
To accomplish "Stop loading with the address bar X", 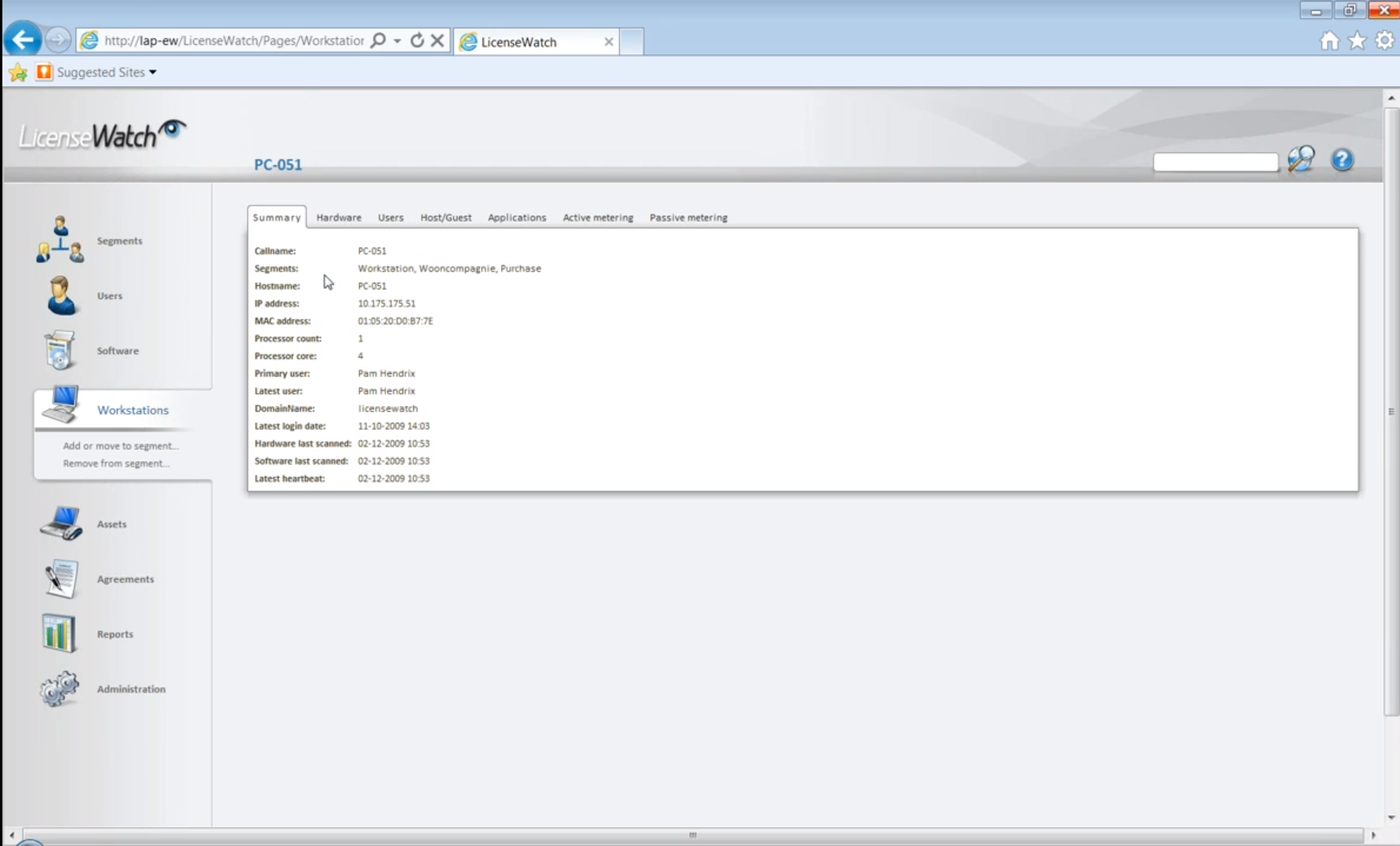I will [438, 40].
